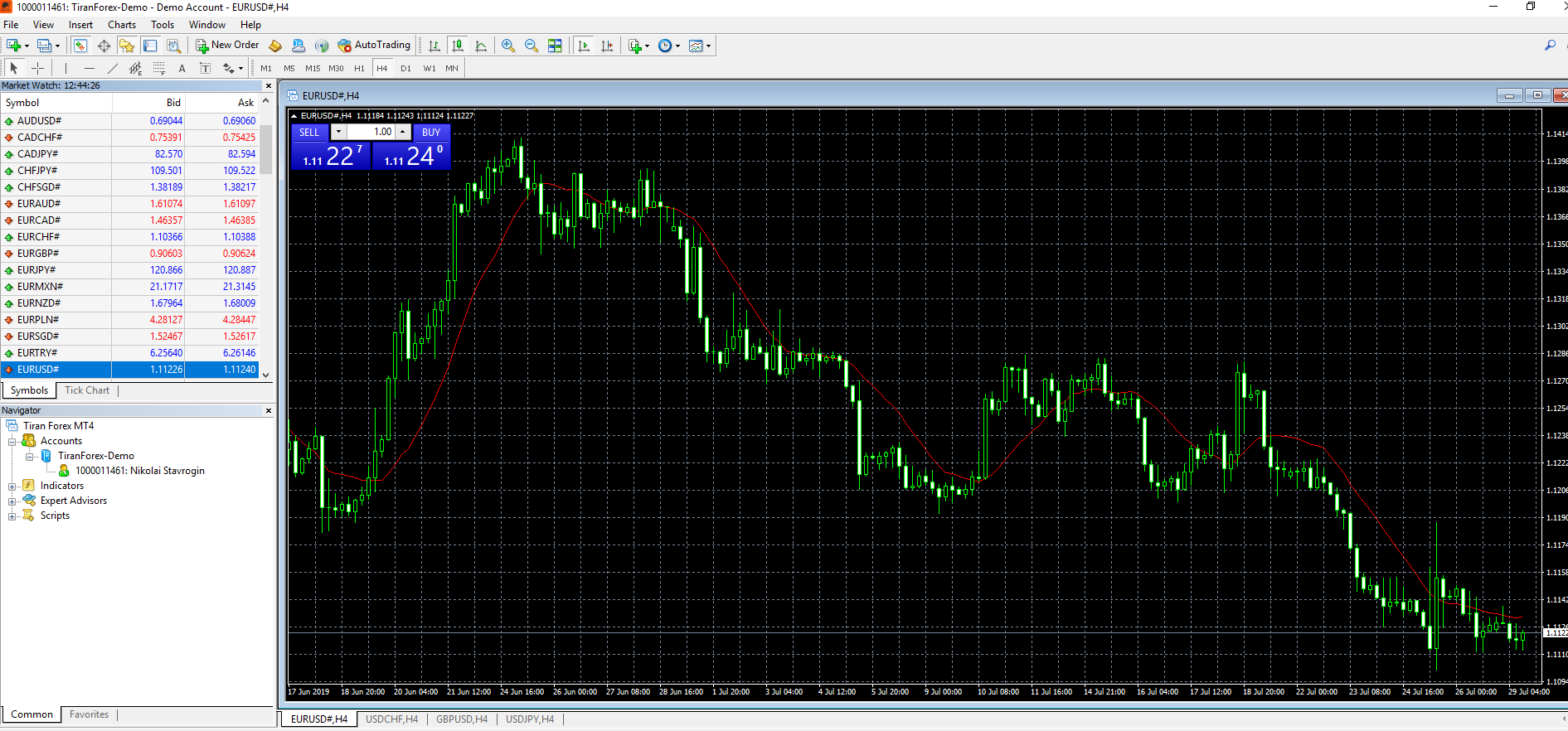Open the Profiles icon in toolbar
The height and width of the screenshot is (731, 1568).
45,46
